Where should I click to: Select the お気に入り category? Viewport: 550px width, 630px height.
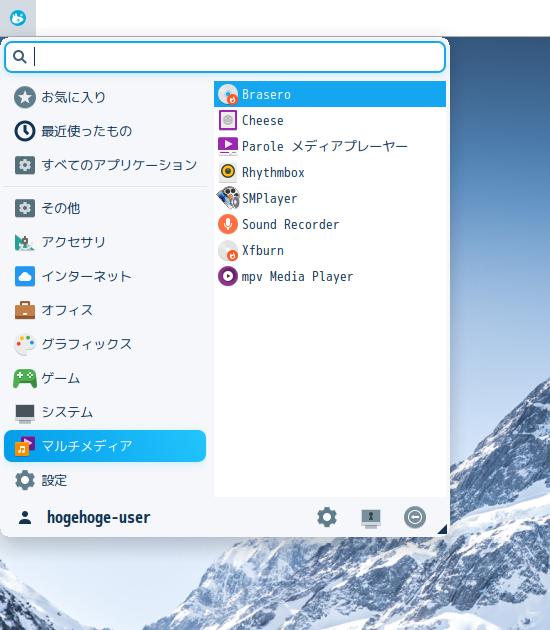click(105, 97)
